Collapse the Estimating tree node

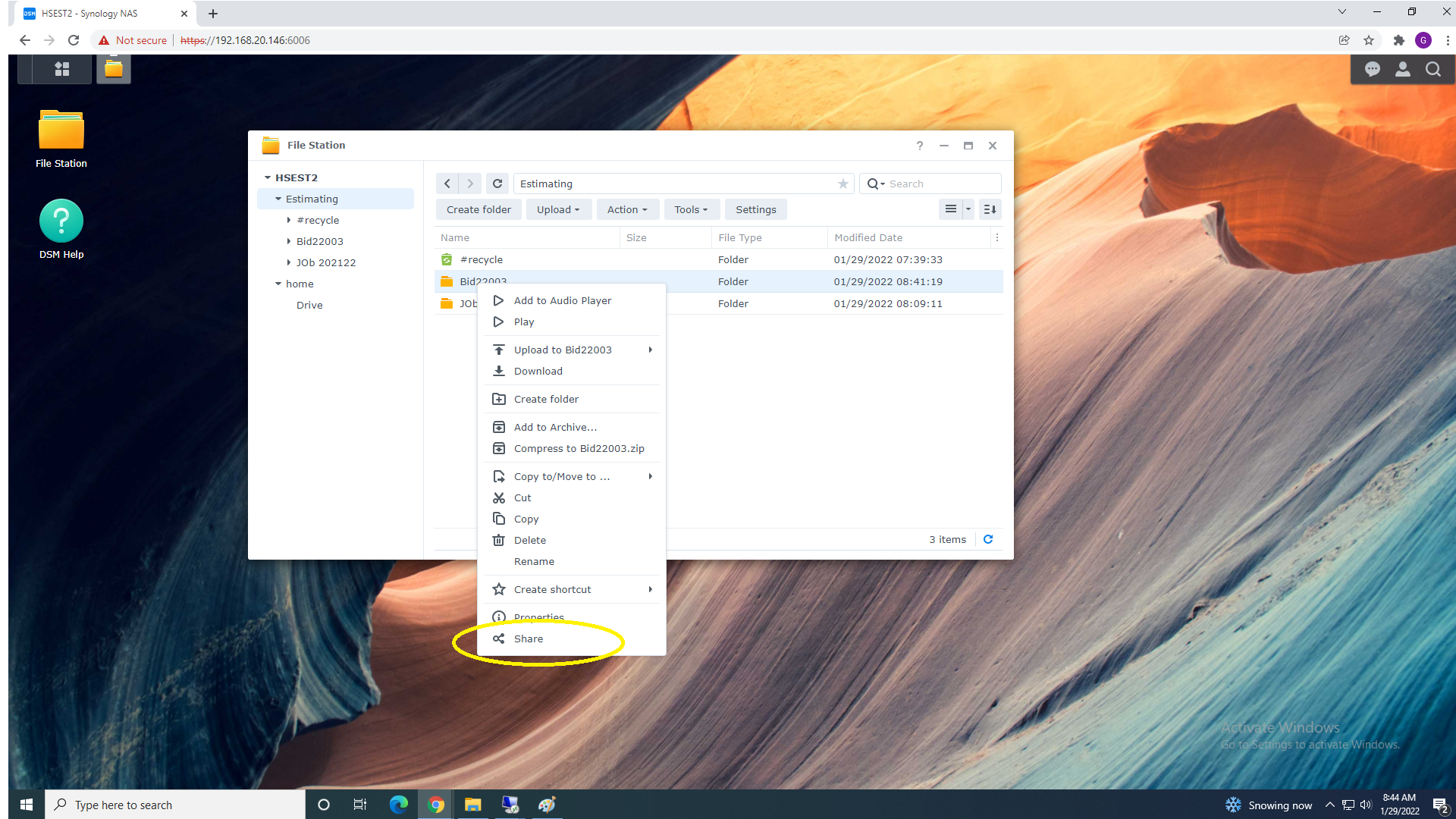click(x=278, y=199)
